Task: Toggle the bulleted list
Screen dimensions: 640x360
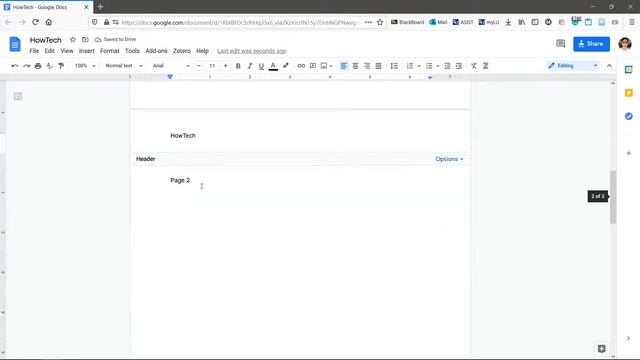Action: [429, 66]
